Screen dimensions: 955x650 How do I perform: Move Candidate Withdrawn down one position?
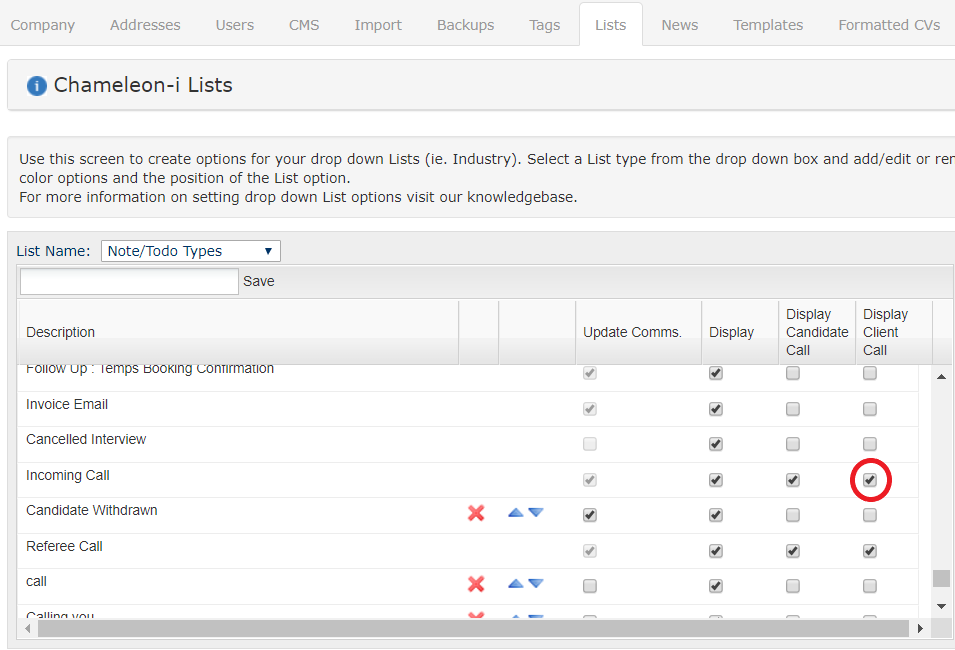click(x=536, y=513)
